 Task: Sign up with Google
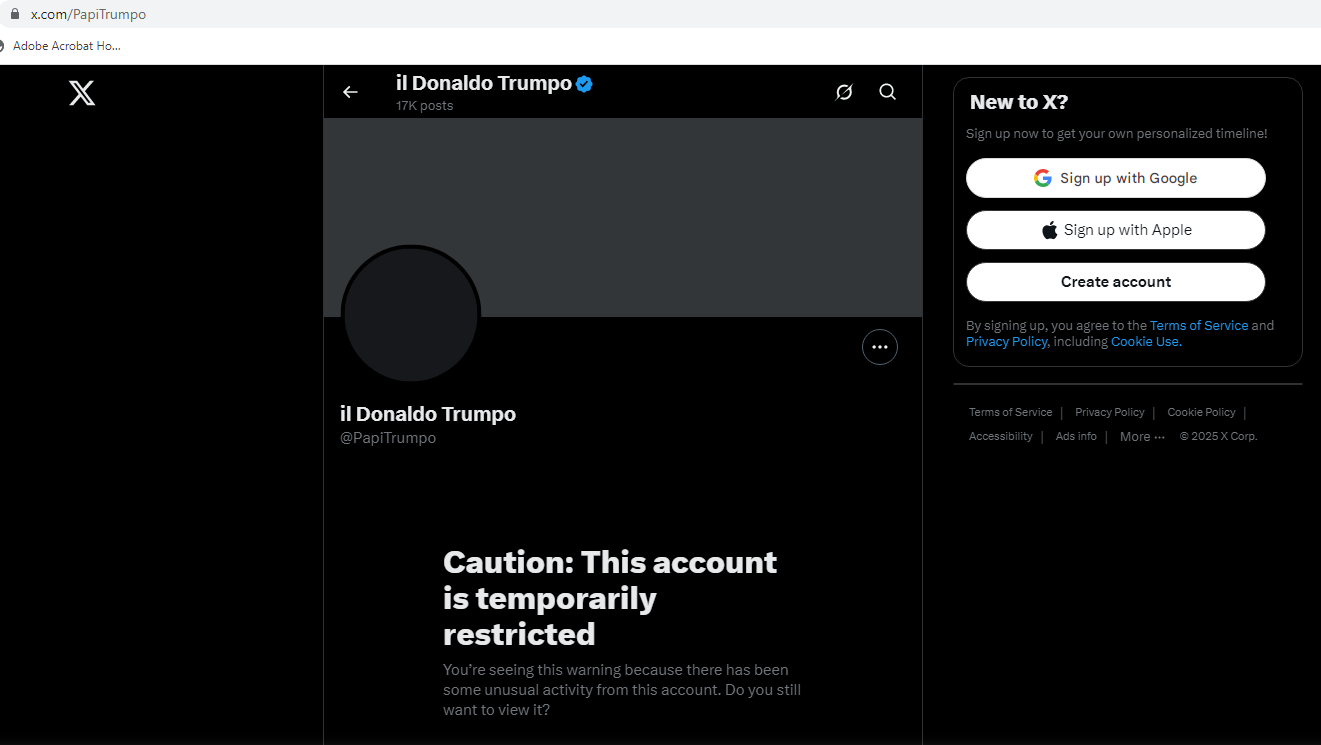[x=1116, y=178]
